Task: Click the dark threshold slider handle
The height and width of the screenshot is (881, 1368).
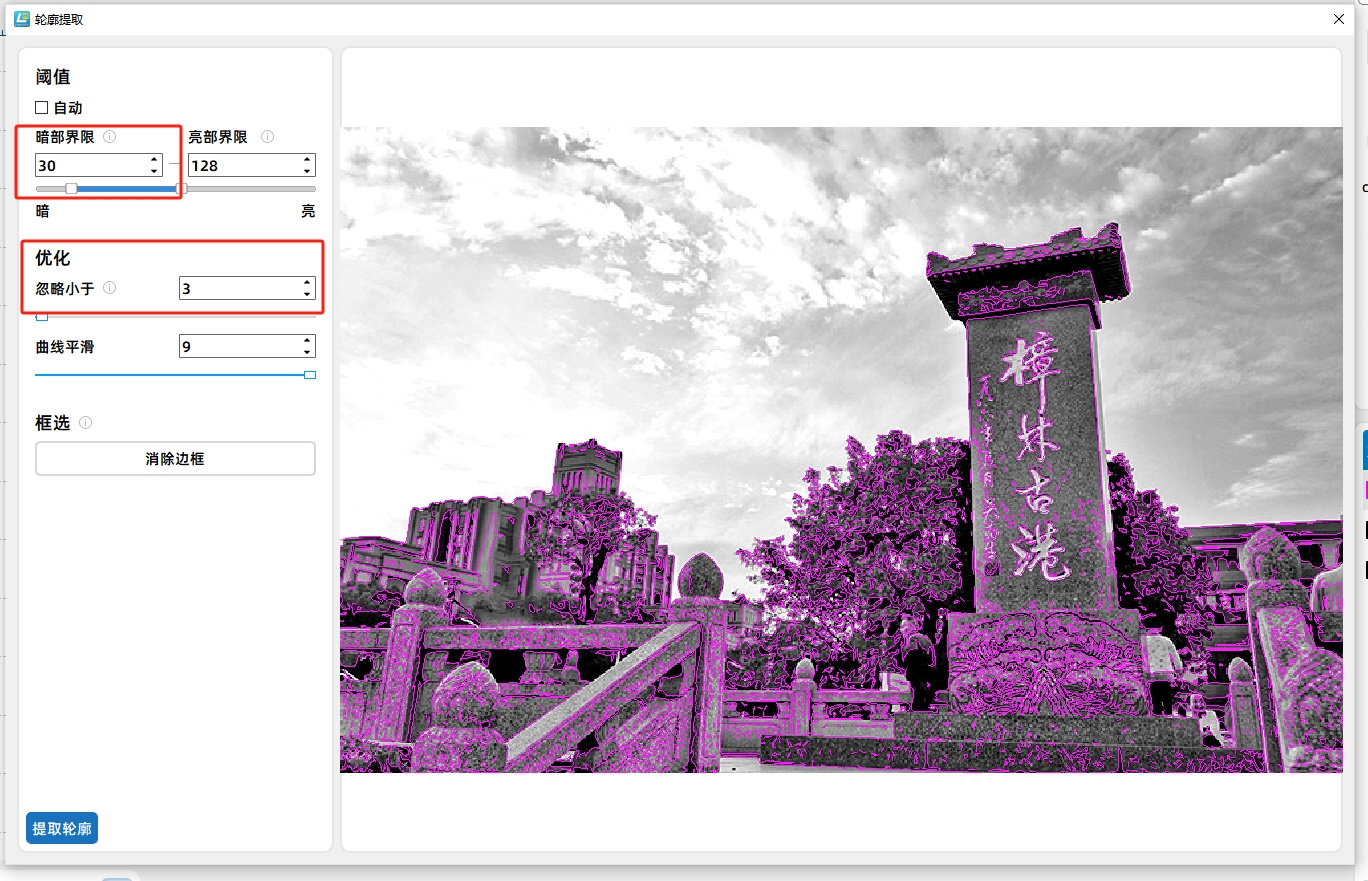Action: pos(71,188)
